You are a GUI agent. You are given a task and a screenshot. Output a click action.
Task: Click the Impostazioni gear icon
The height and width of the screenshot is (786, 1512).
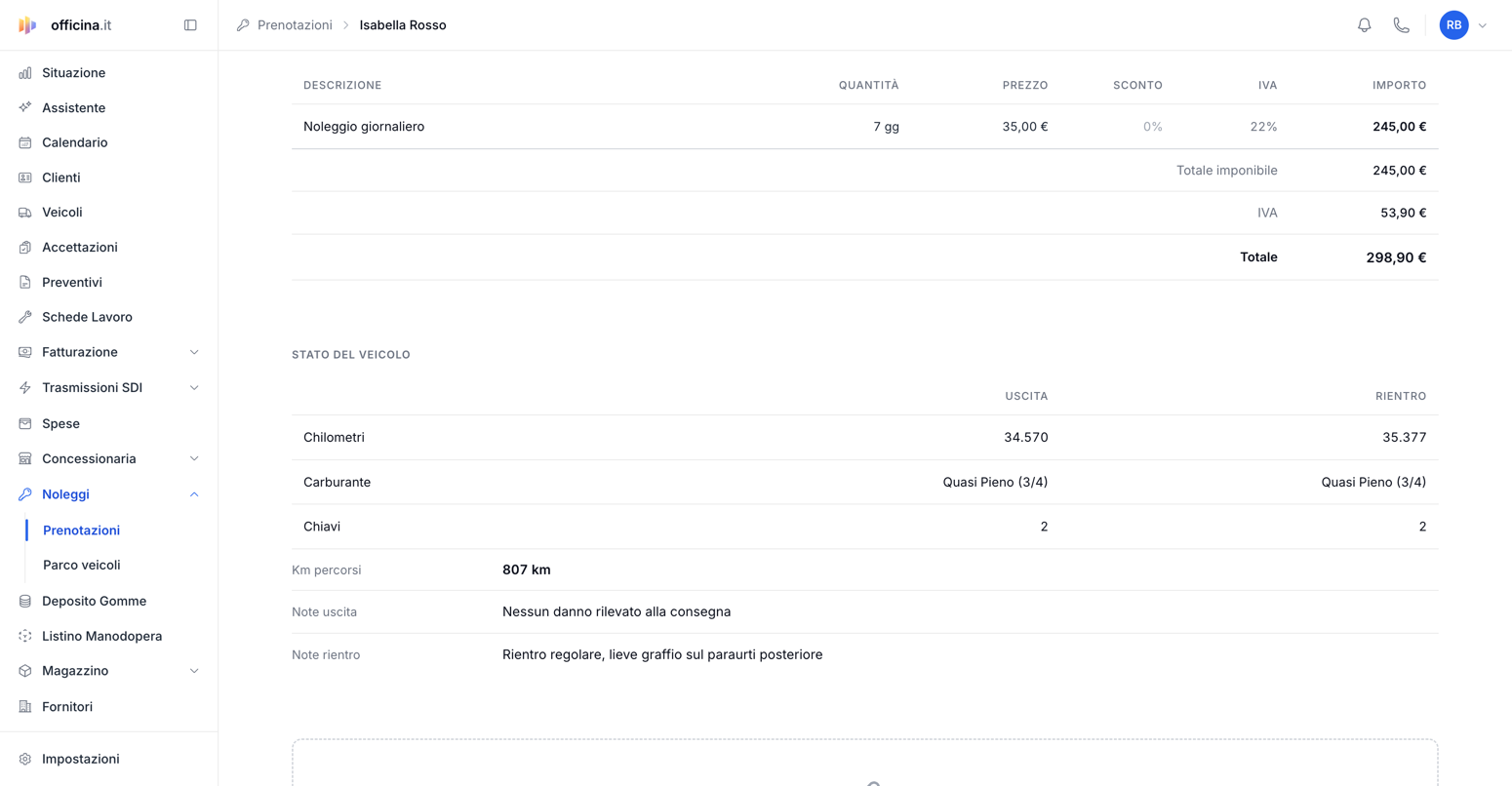click(x=25, y=759)
